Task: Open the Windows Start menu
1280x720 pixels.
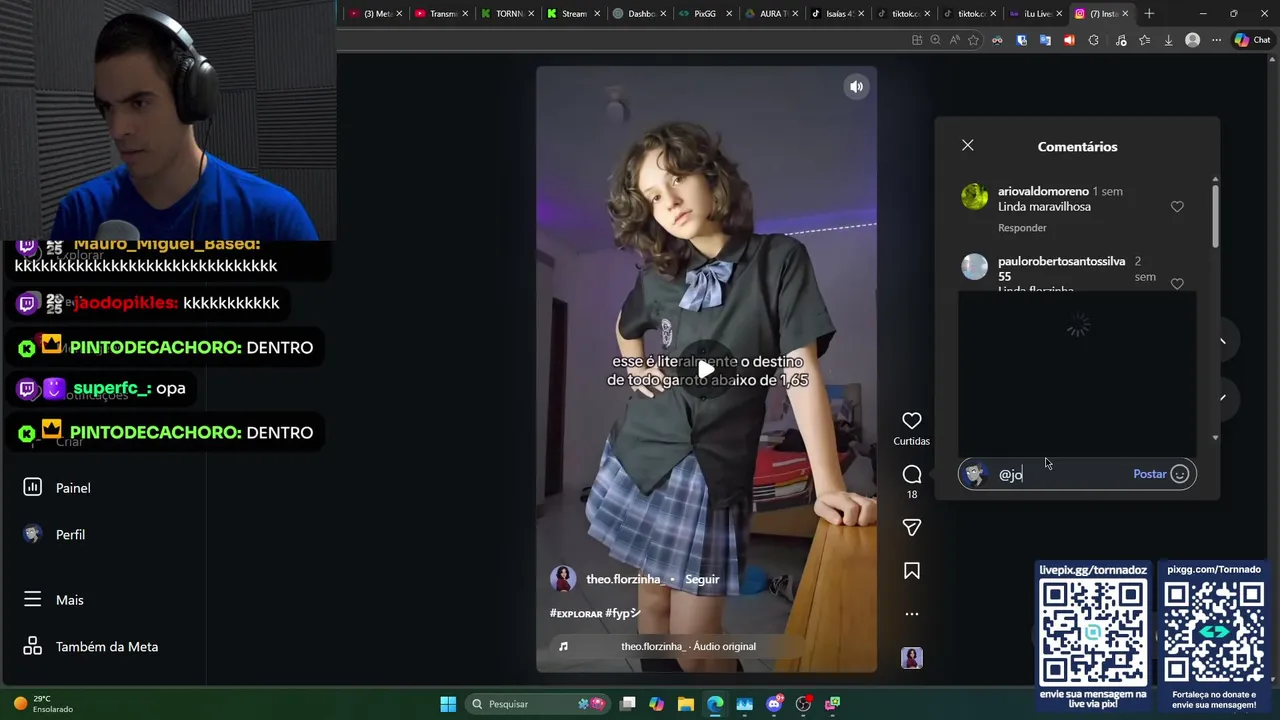Action: point(448,704)
